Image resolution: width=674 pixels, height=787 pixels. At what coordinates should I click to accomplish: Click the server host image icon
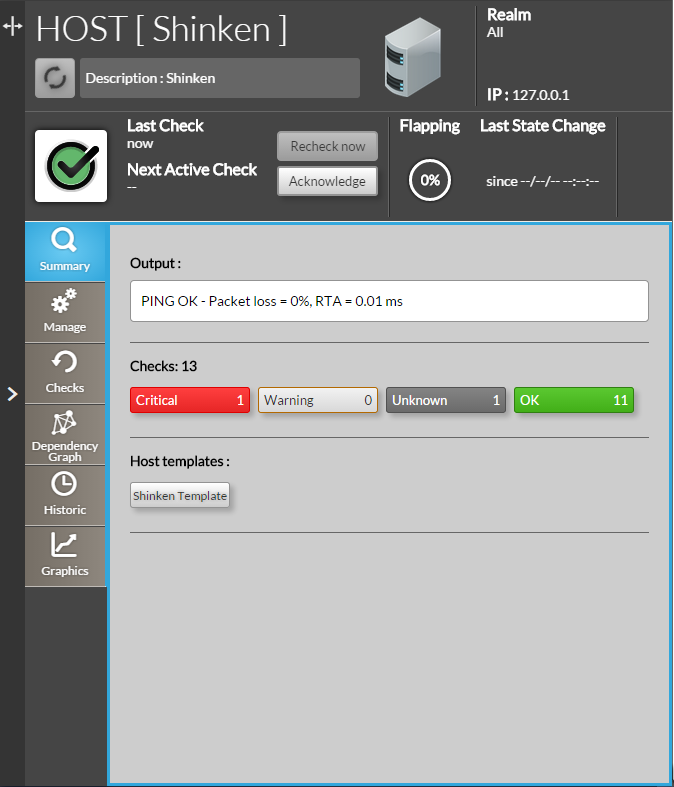[x=413, y=60]
